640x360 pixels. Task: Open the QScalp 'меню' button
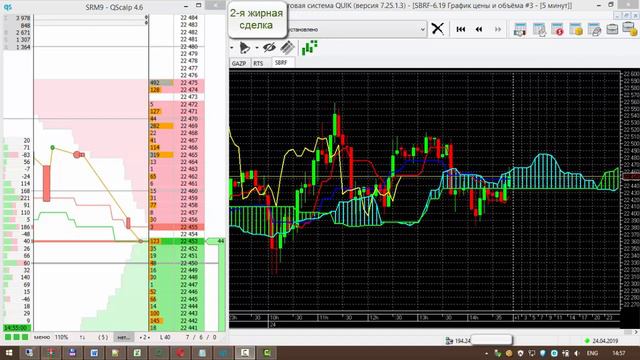click(42, 337)
